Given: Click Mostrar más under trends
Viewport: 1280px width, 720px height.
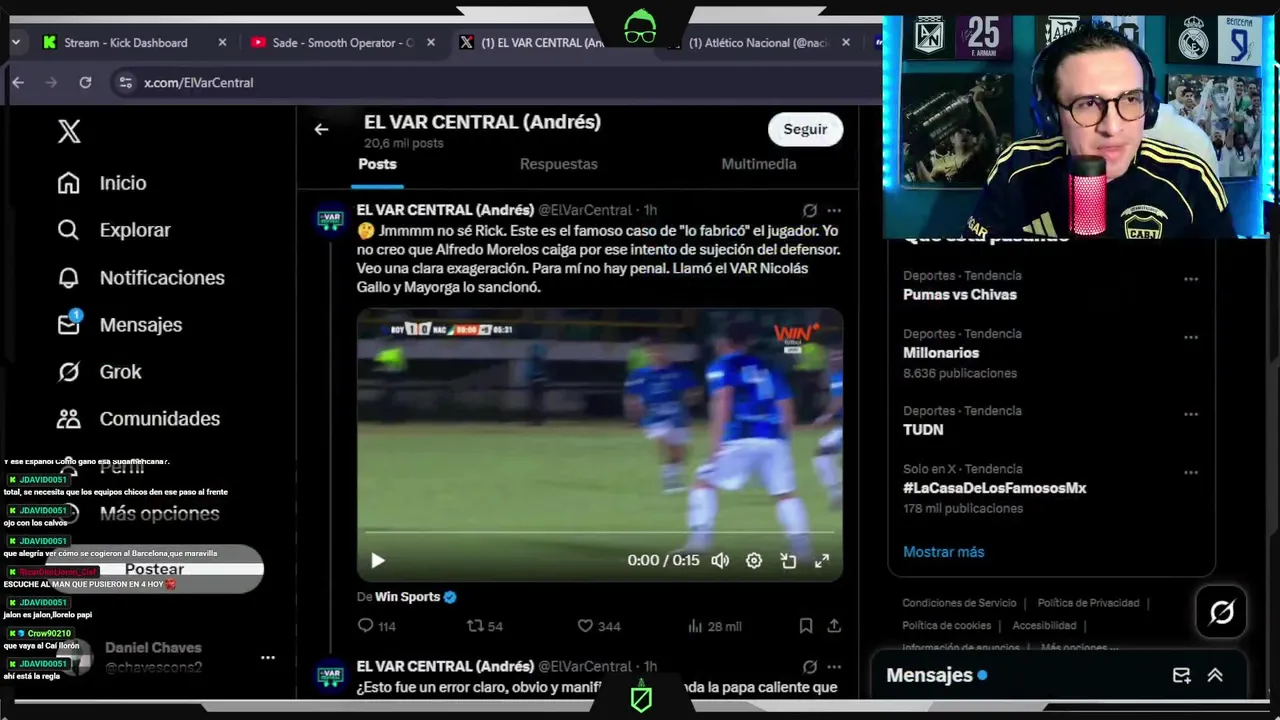Looking at the screenshot, I should pos(943,552).
